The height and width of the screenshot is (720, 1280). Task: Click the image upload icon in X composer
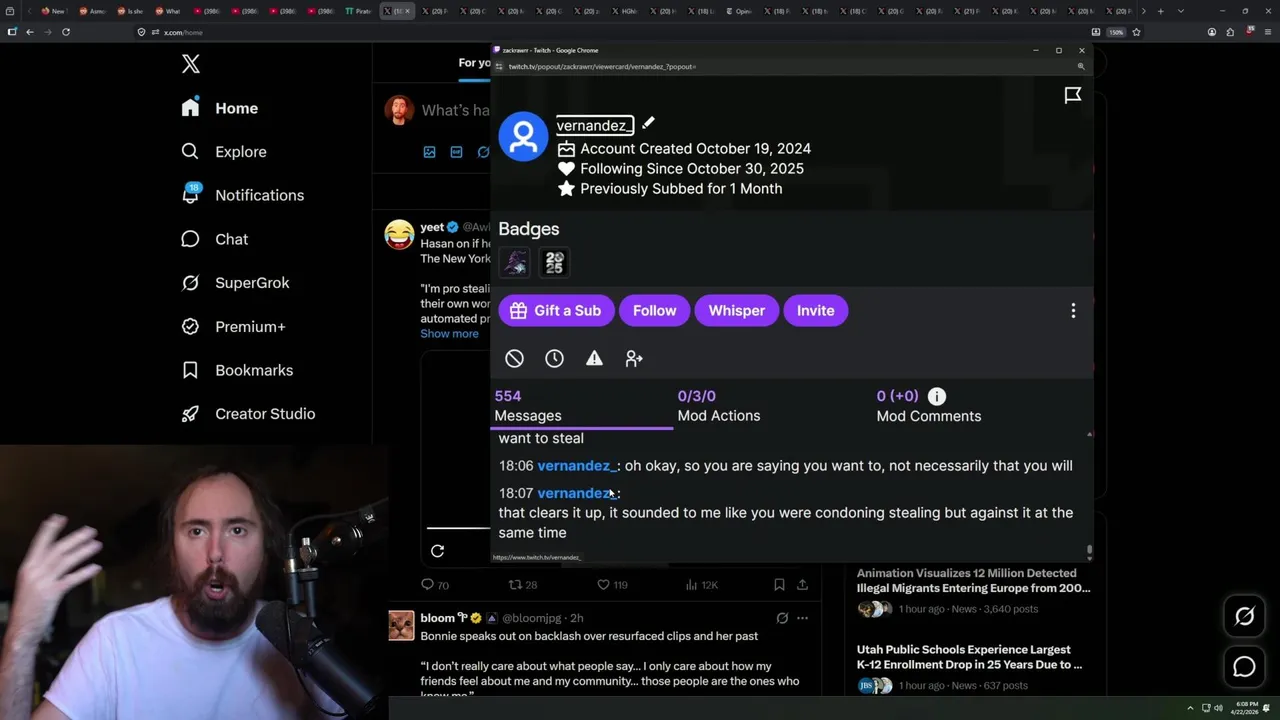429,152
